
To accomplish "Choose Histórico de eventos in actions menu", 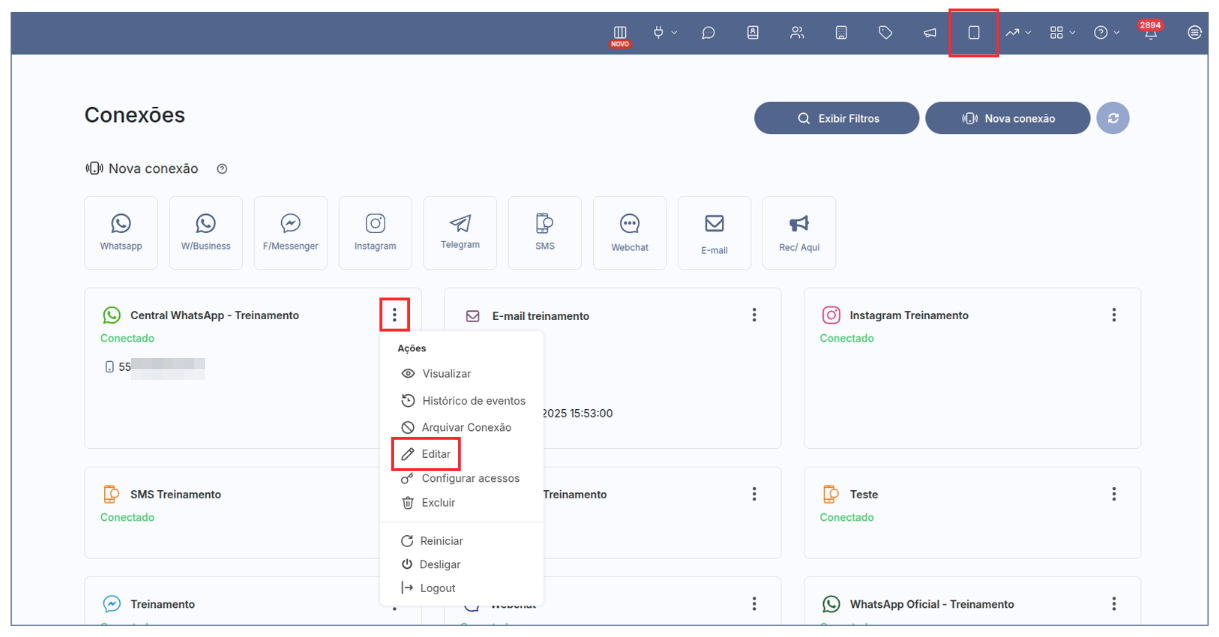I will coord(473,401).
